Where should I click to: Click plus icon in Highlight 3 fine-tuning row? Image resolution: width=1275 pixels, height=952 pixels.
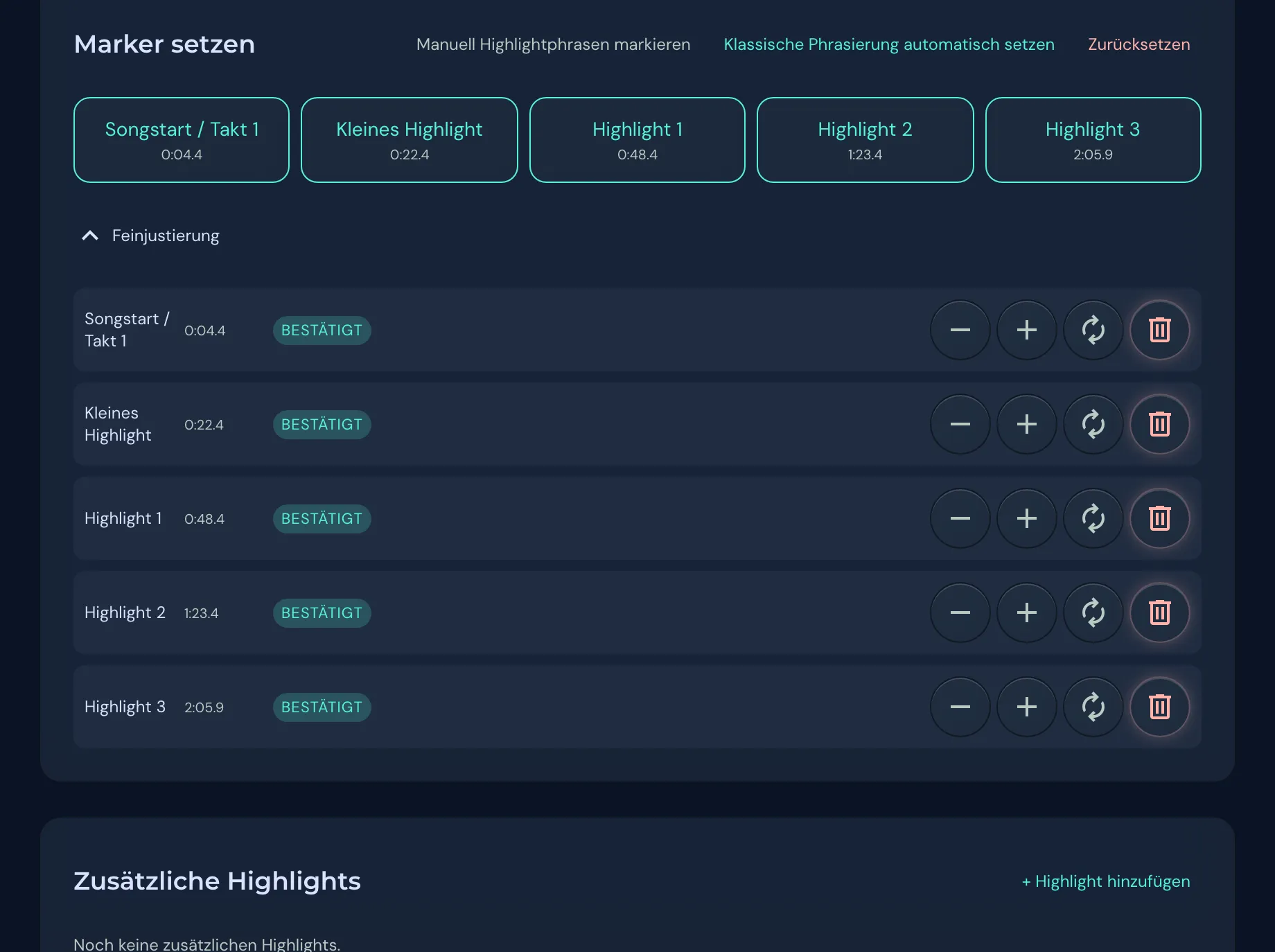point(1026,707)
